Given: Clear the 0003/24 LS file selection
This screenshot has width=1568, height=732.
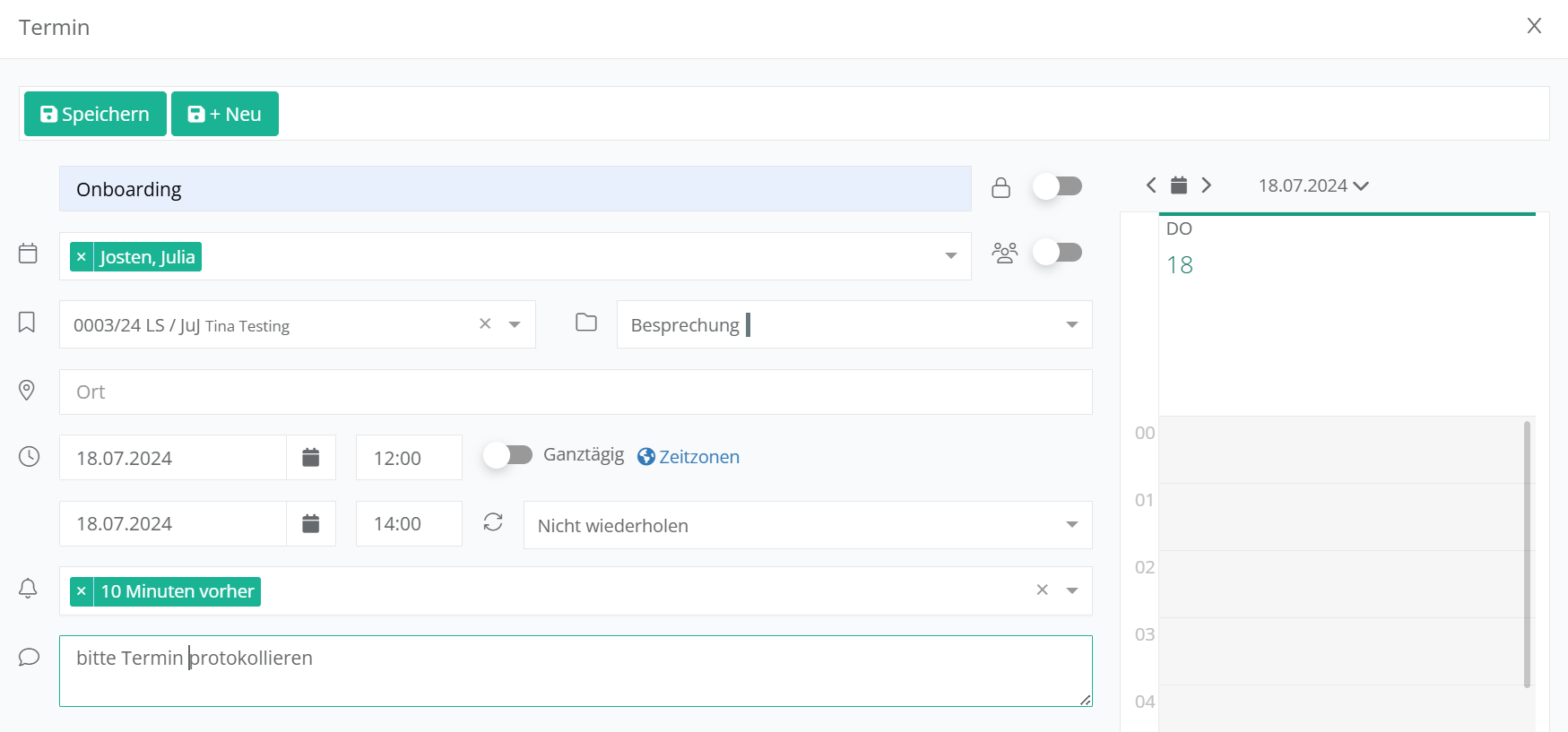Looking at the screenshot, I should [485, 324].
